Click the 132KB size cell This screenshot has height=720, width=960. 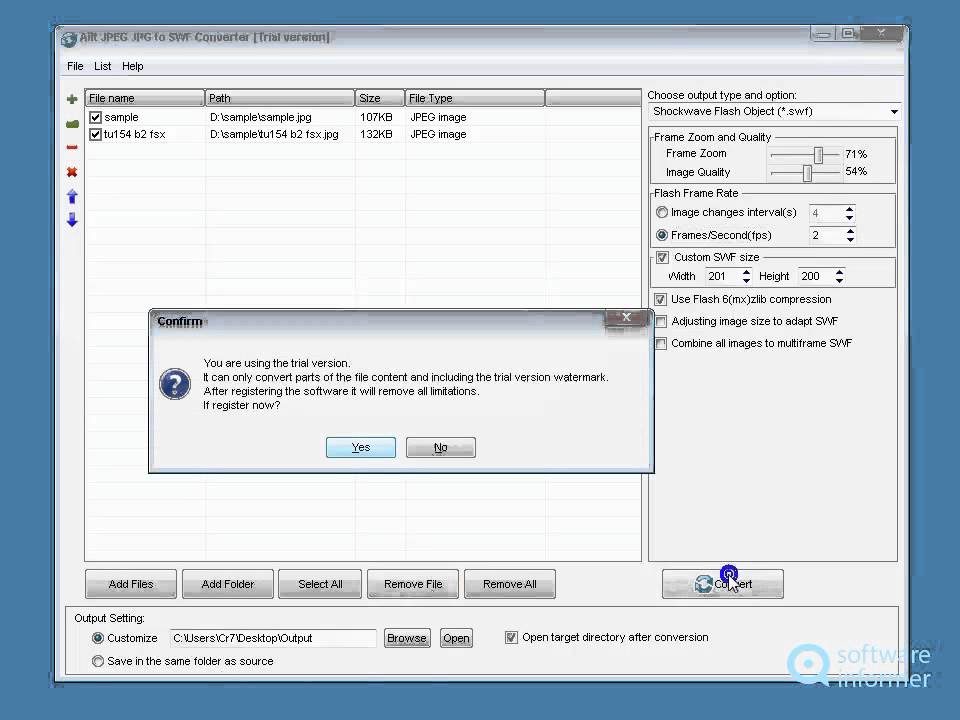point(376,134)
